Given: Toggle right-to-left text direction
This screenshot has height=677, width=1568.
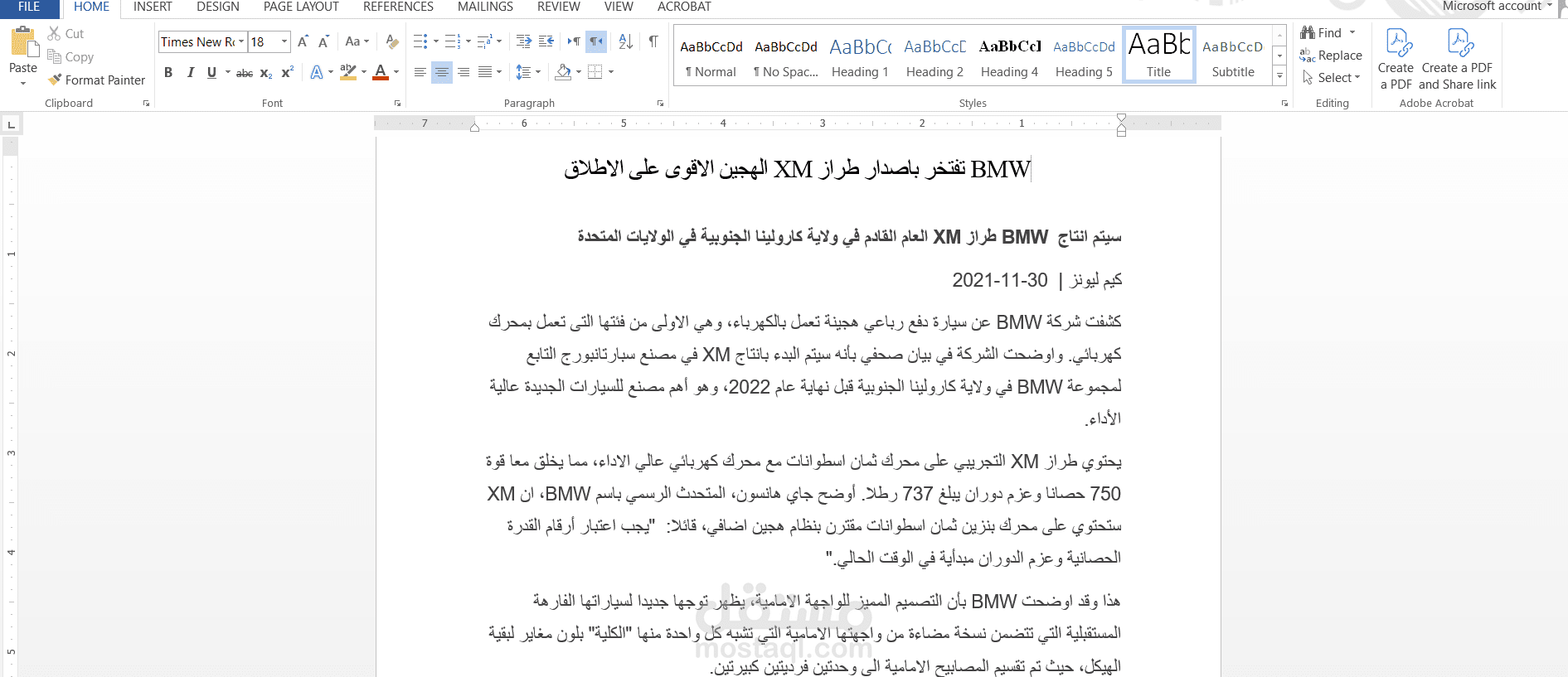Looking at the screenshot, I should pos(596,41).
